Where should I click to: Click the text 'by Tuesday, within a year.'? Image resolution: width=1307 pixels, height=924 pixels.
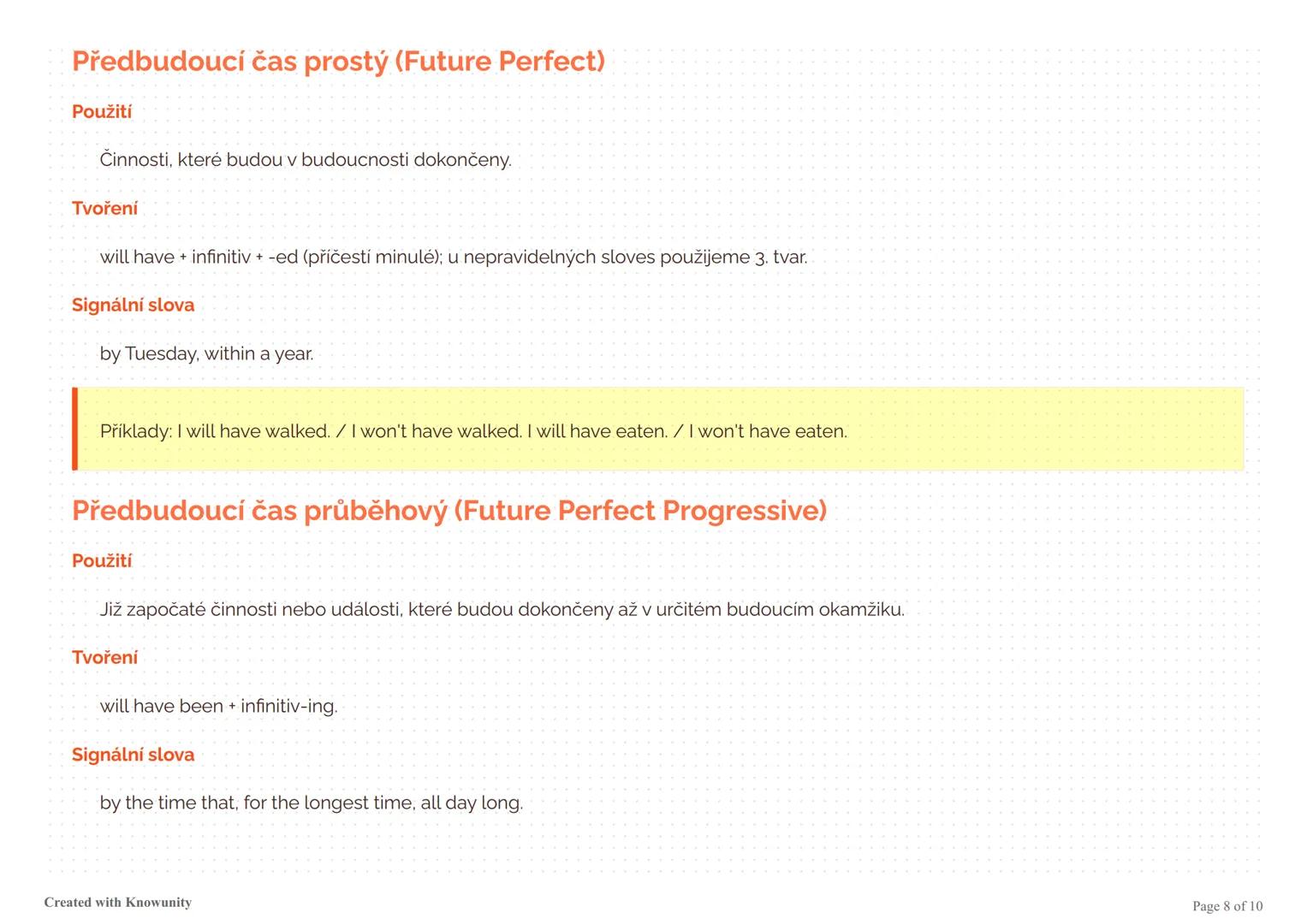click(x=206, y=354)
